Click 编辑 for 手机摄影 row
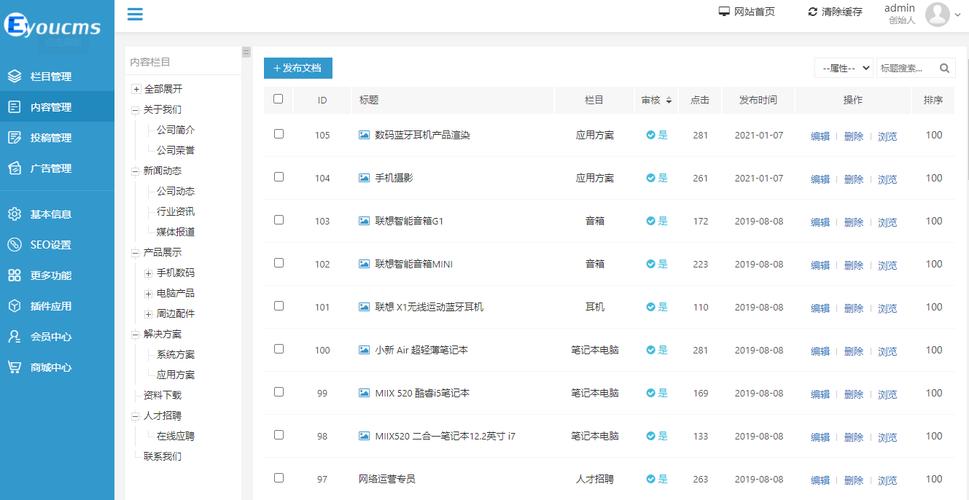The image size is (969, 500). click(x=820, y=179)
